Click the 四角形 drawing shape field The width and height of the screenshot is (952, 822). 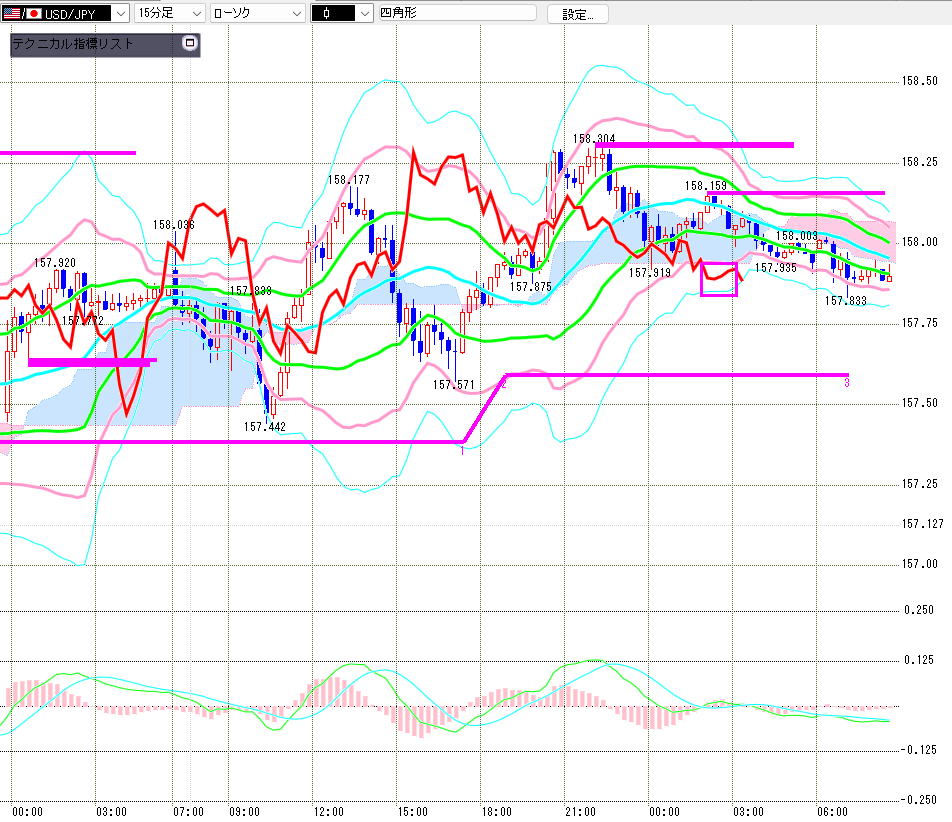tap(458, 13)
